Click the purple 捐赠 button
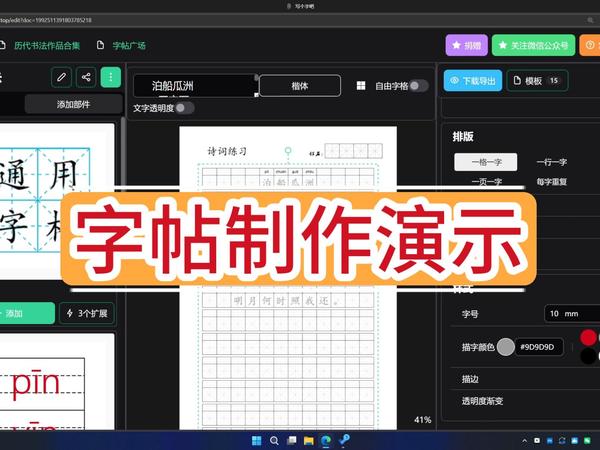 tap(466, 45)
